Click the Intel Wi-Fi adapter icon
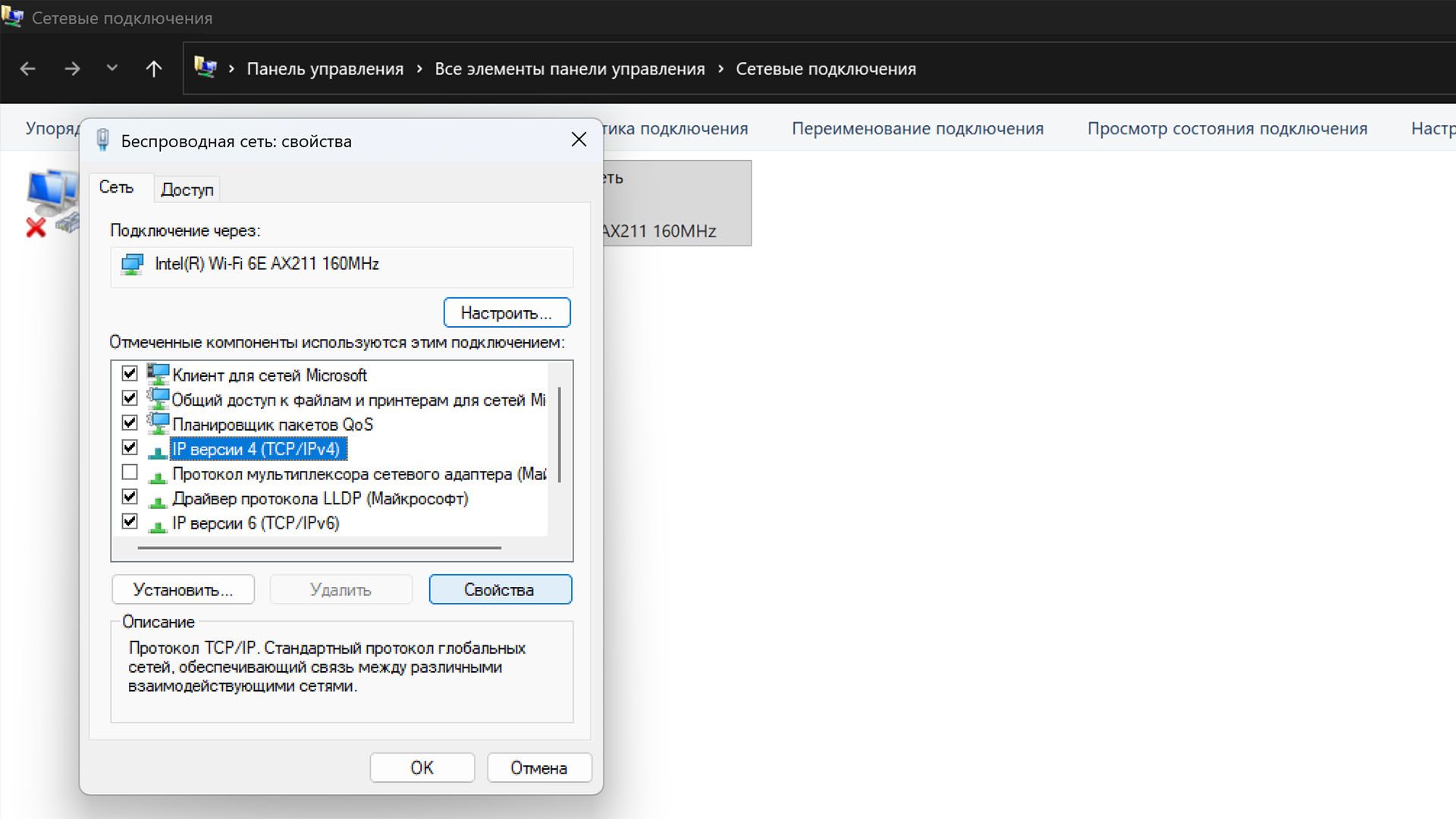This screenshot has width=1456, height=819. tap(133, 265)
